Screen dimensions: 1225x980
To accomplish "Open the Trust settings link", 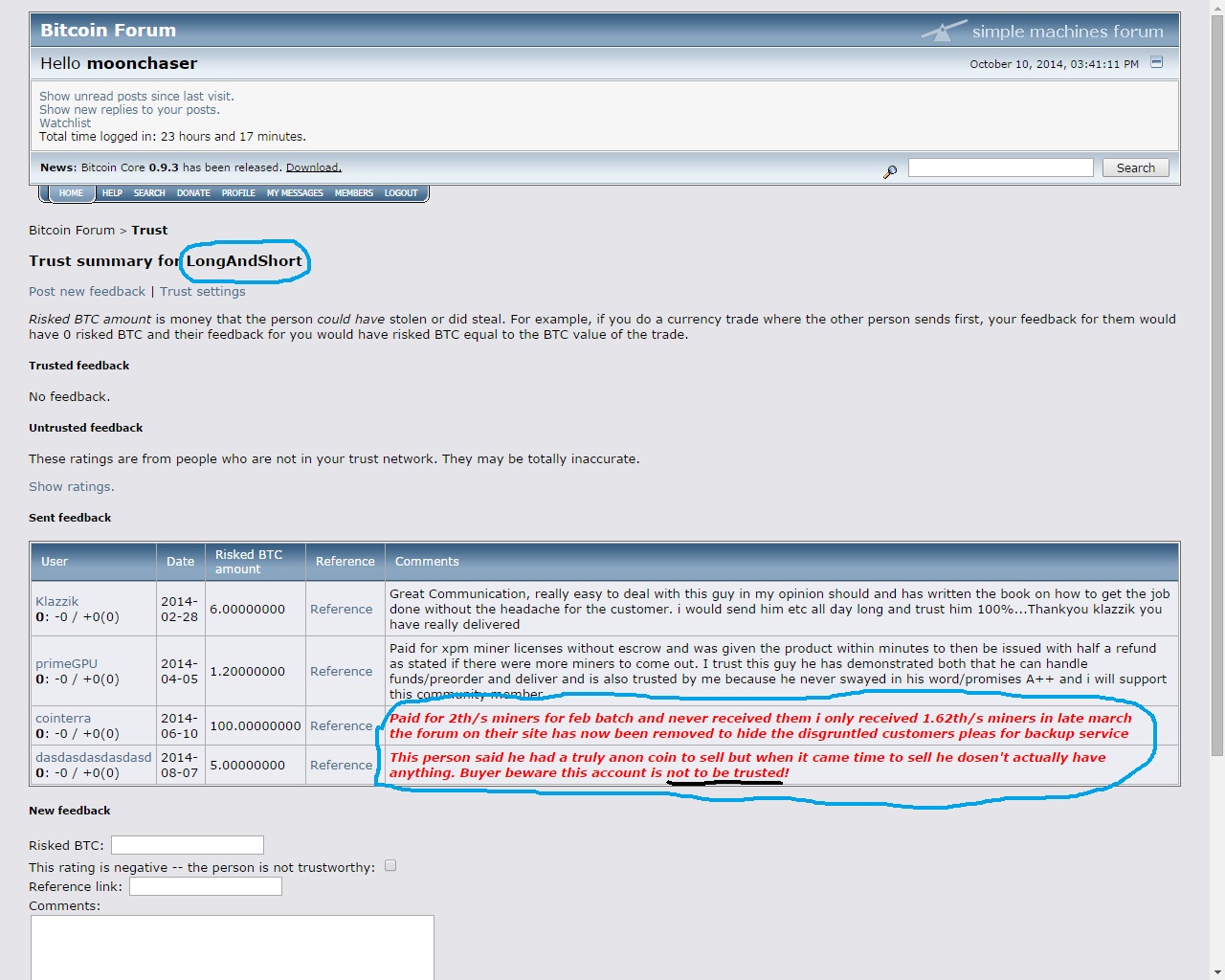I will point(203,291).
